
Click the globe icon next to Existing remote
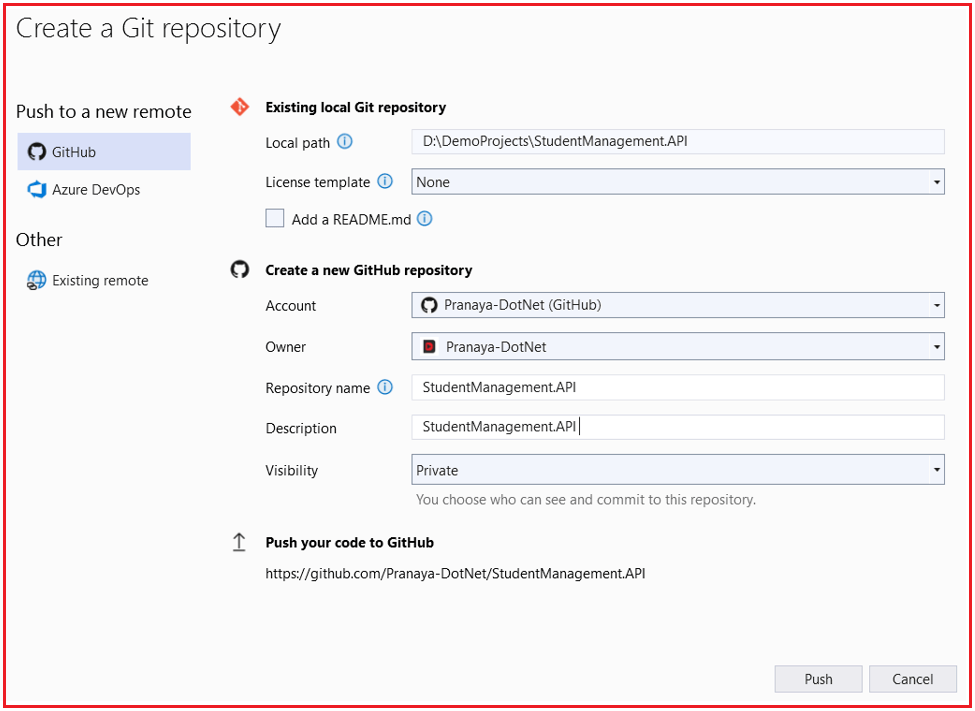36,280
